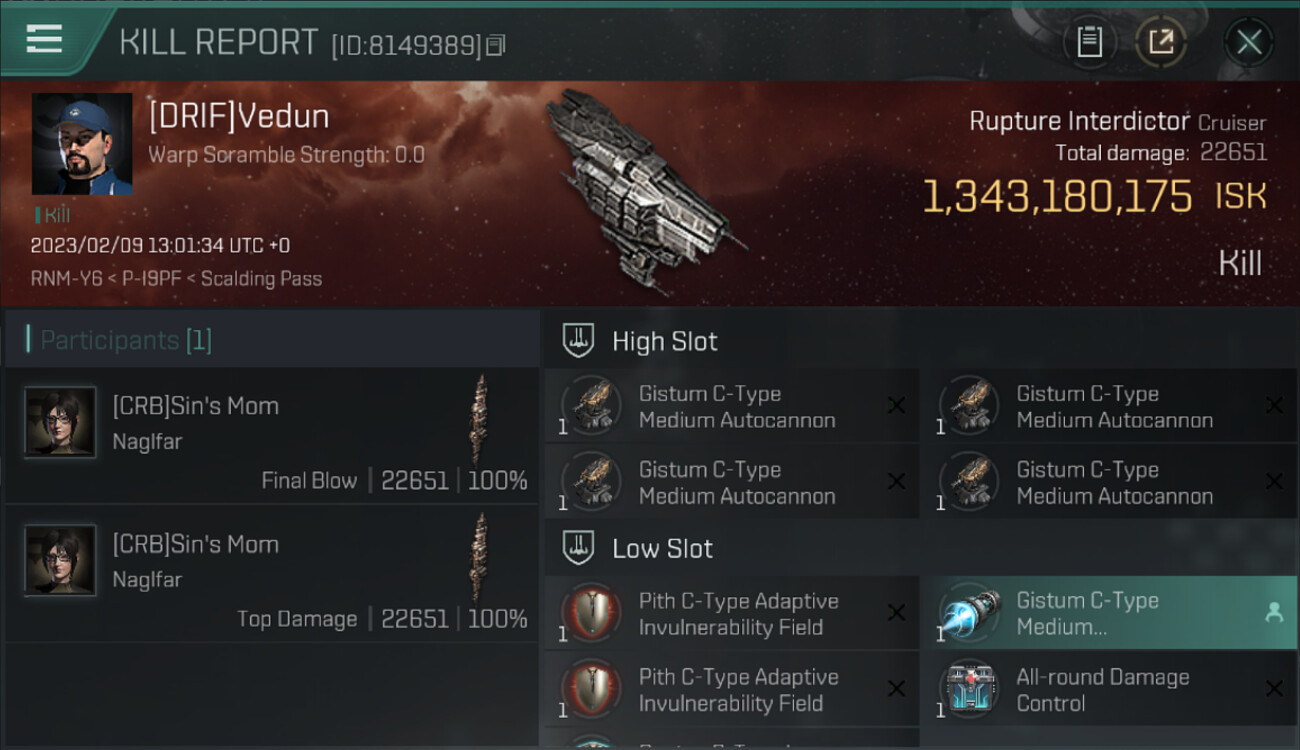Click the share/export icon in the header
This screenshot has width=1300, height=750.
tap(1161, 42)
